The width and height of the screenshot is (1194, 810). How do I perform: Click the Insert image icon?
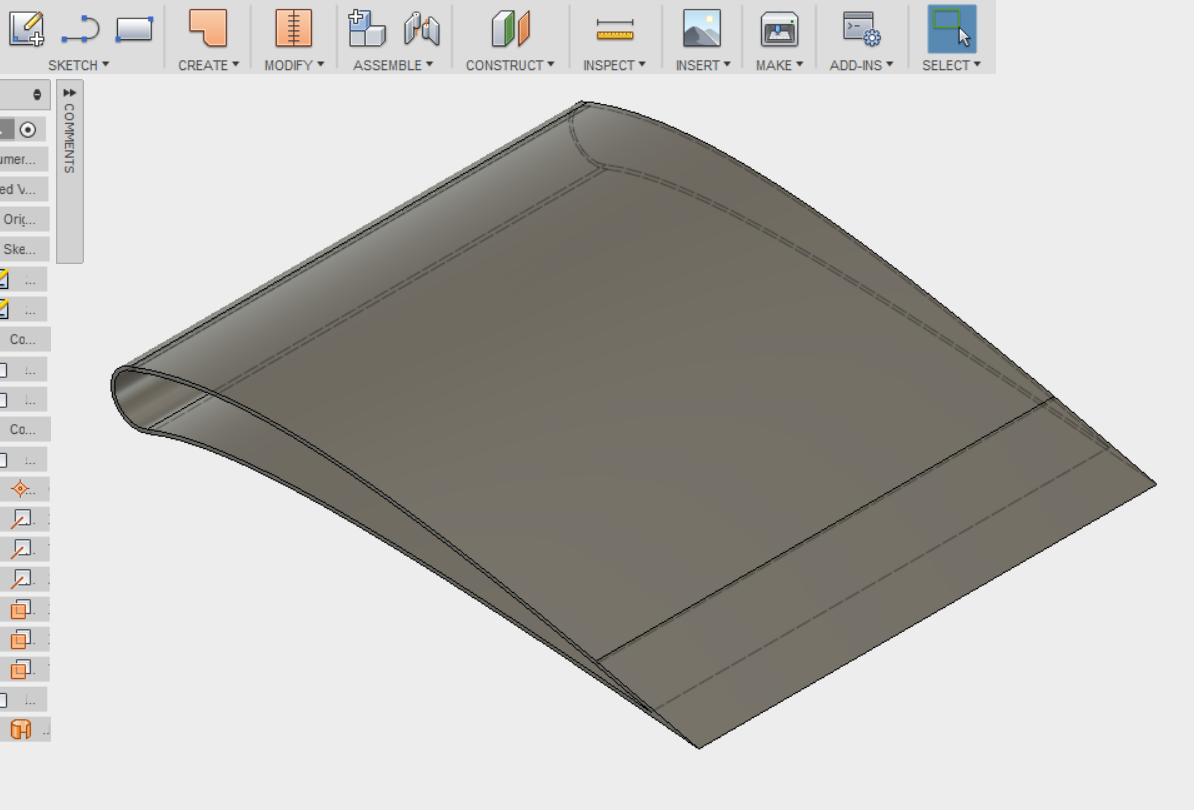pyautogui.click(x=701, y=29)
